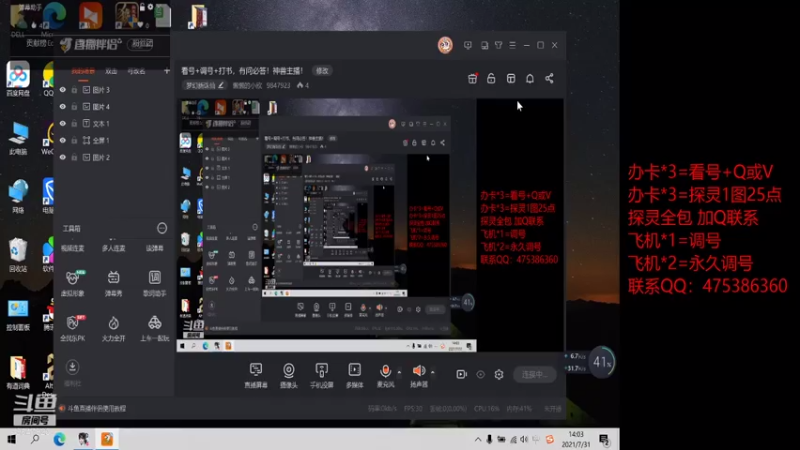Image resolution: width=800 pixels, height=450 pixels.
Task: Add a multimedia source
Action: tap(355, 375)
